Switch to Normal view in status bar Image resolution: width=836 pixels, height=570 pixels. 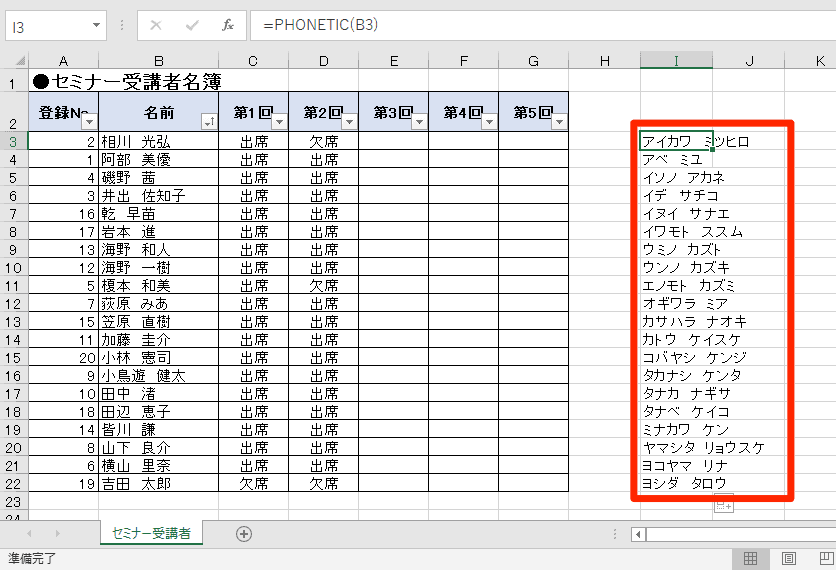[x=750, y=558]
